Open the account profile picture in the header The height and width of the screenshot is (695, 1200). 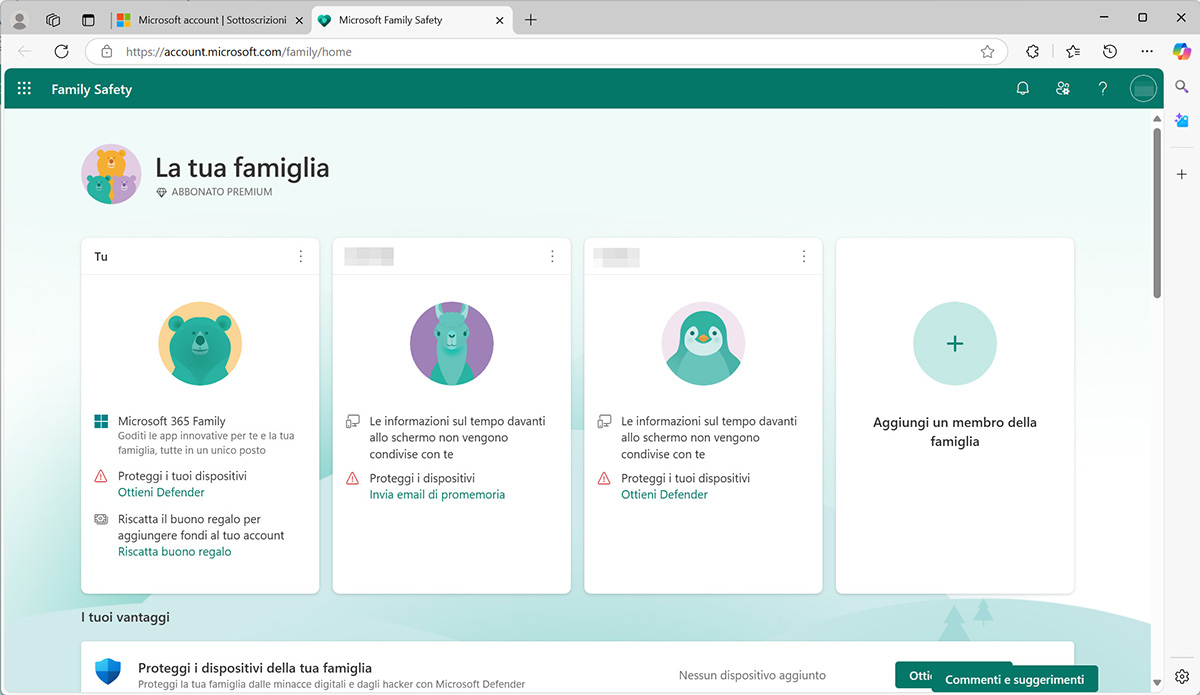tap(1143, 89)
